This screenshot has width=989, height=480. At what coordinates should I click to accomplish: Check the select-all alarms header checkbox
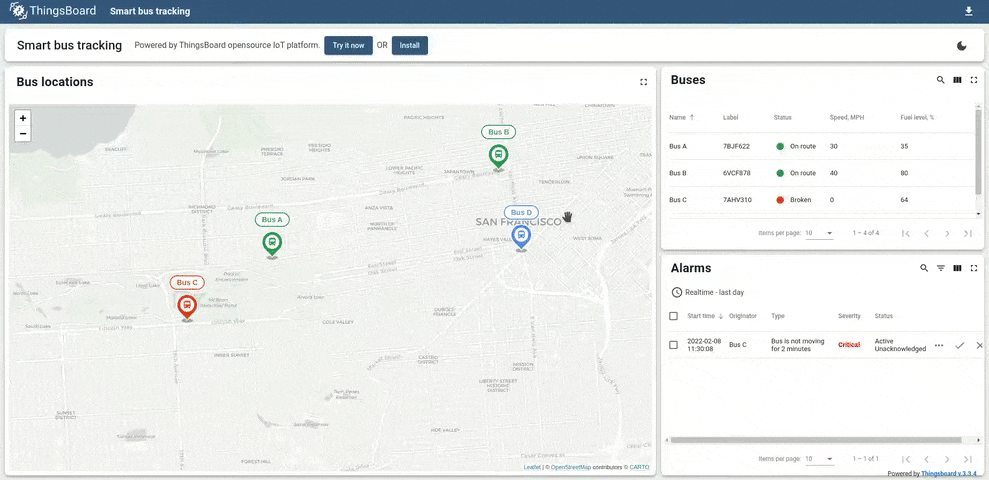(673, 316)
